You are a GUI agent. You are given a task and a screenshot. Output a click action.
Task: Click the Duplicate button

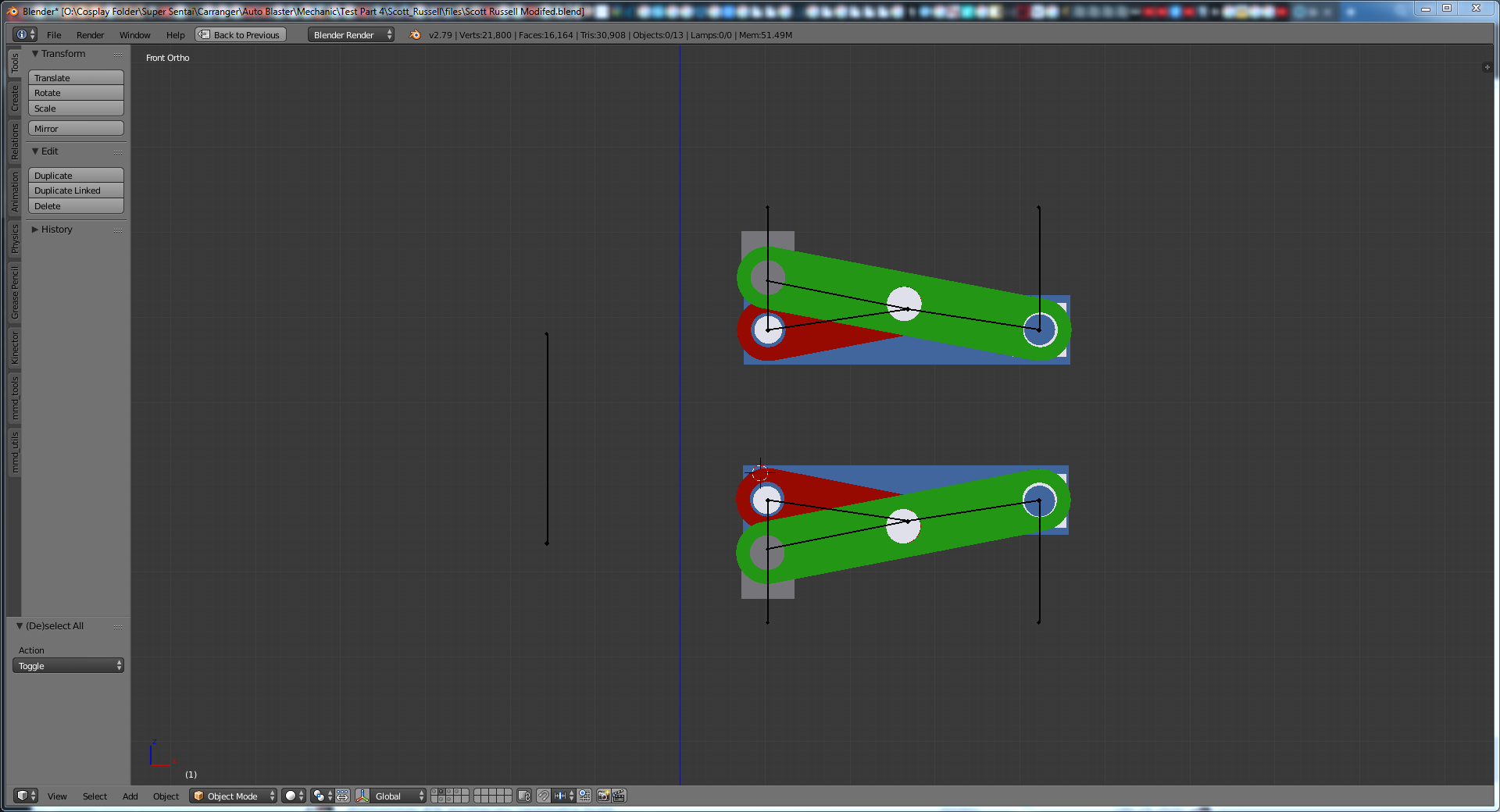76,175
